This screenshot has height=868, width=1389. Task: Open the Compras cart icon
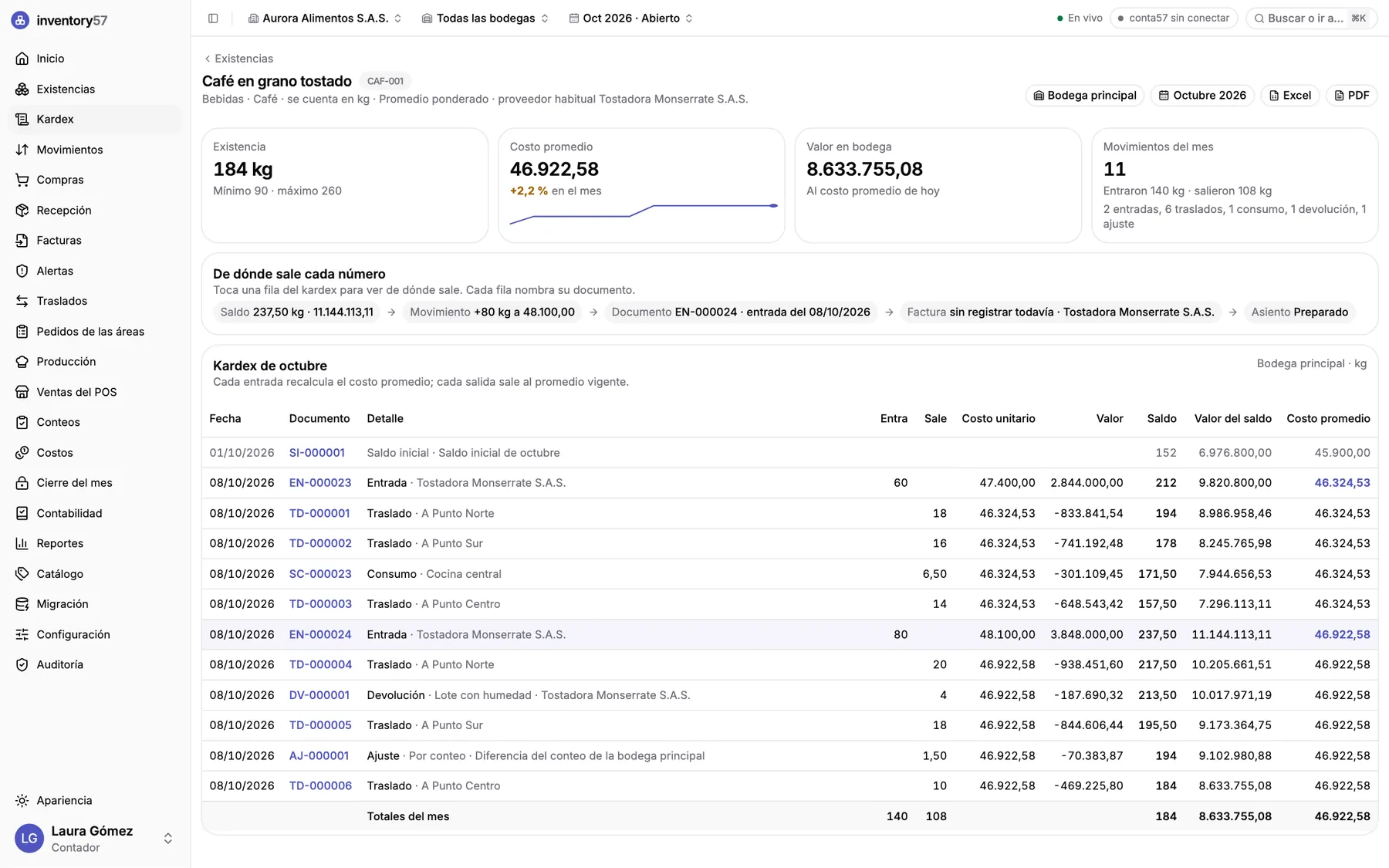(22, 180)
